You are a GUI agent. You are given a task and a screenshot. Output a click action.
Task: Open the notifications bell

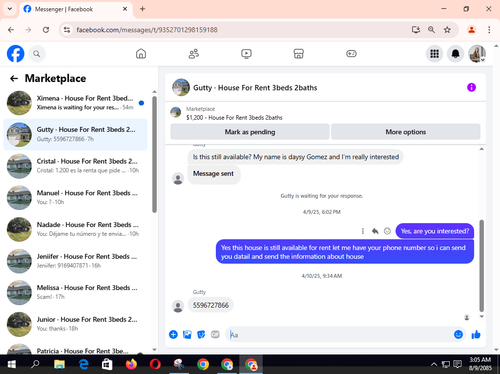coord(455,54)
